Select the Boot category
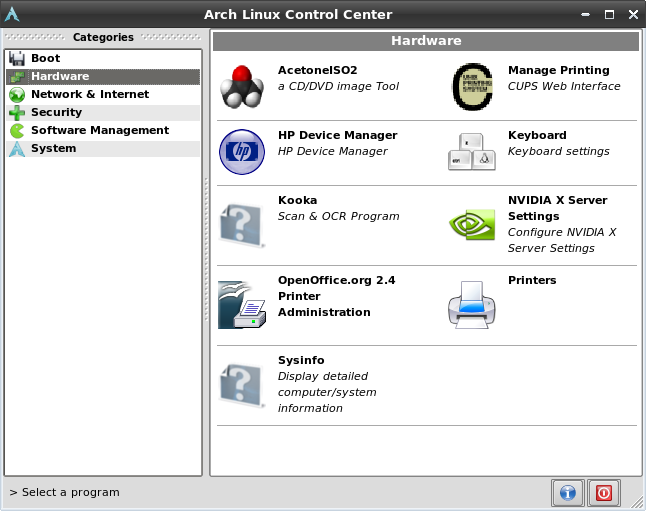The image size is (646, 511). coord(103,59)
